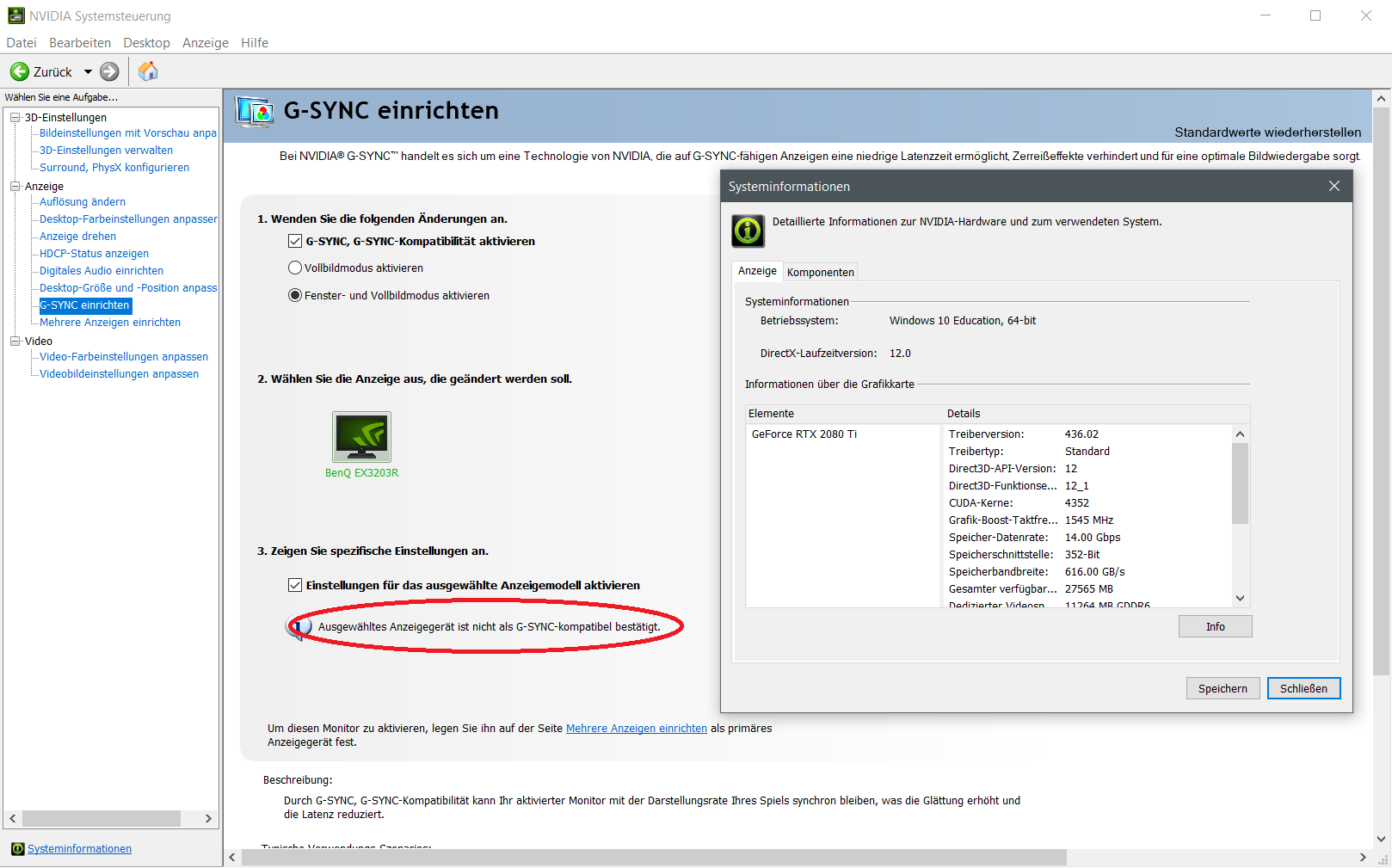Click the Details column header
This screenshot has width=1392, height=868.
pos(1096,414)
